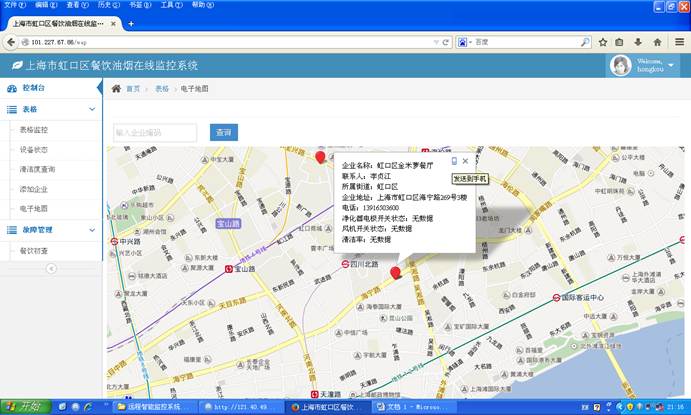The height and width of the screenshot is (415, 691).
Task: Click the browser home icon in toolbar
Action: tap(657, 42)
